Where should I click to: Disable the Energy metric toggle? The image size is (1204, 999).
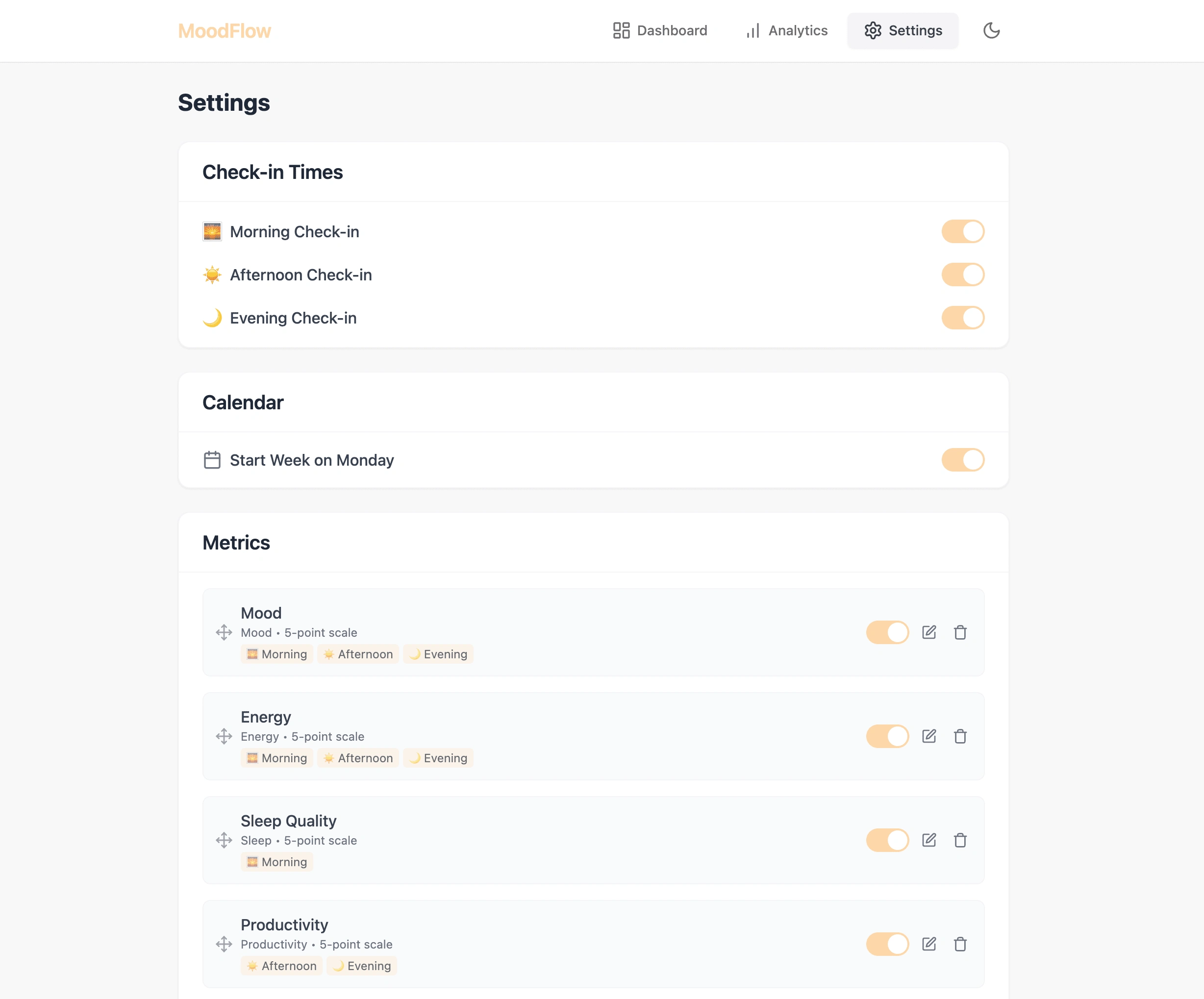(887, 736)
